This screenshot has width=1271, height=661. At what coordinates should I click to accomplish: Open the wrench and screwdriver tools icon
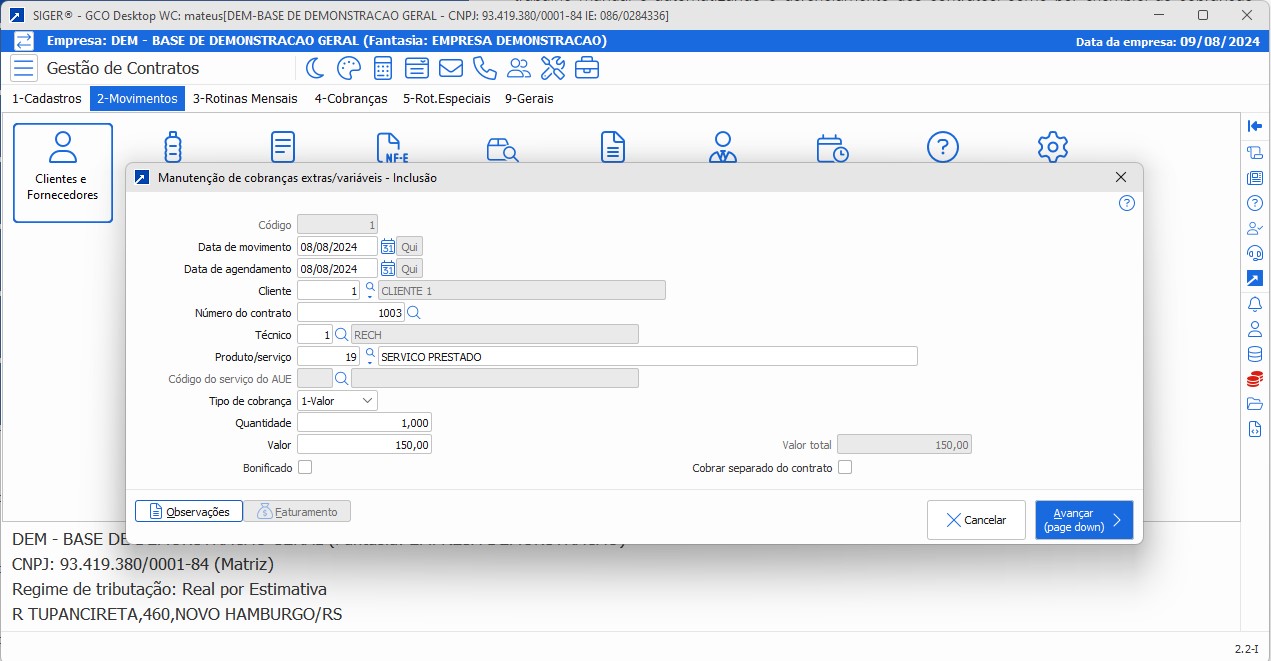click(552, 68)
